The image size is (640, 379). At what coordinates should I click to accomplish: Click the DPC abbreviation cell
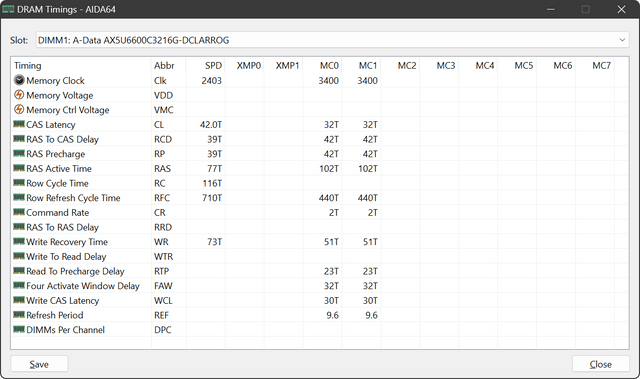tap(162, 330)
